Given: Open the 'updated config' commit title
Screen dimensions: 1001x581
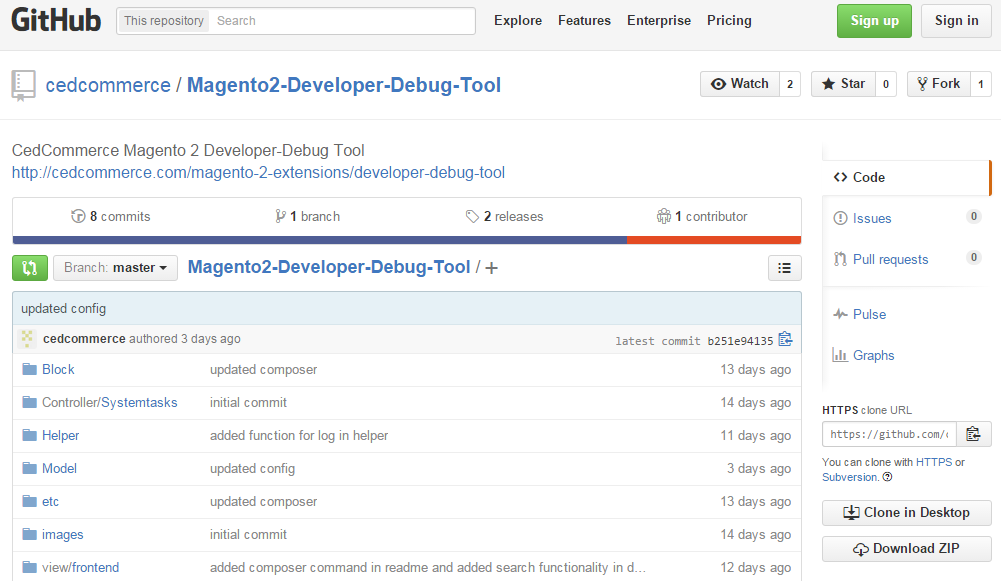Looking at the screenshot, I should pos(63,308).
